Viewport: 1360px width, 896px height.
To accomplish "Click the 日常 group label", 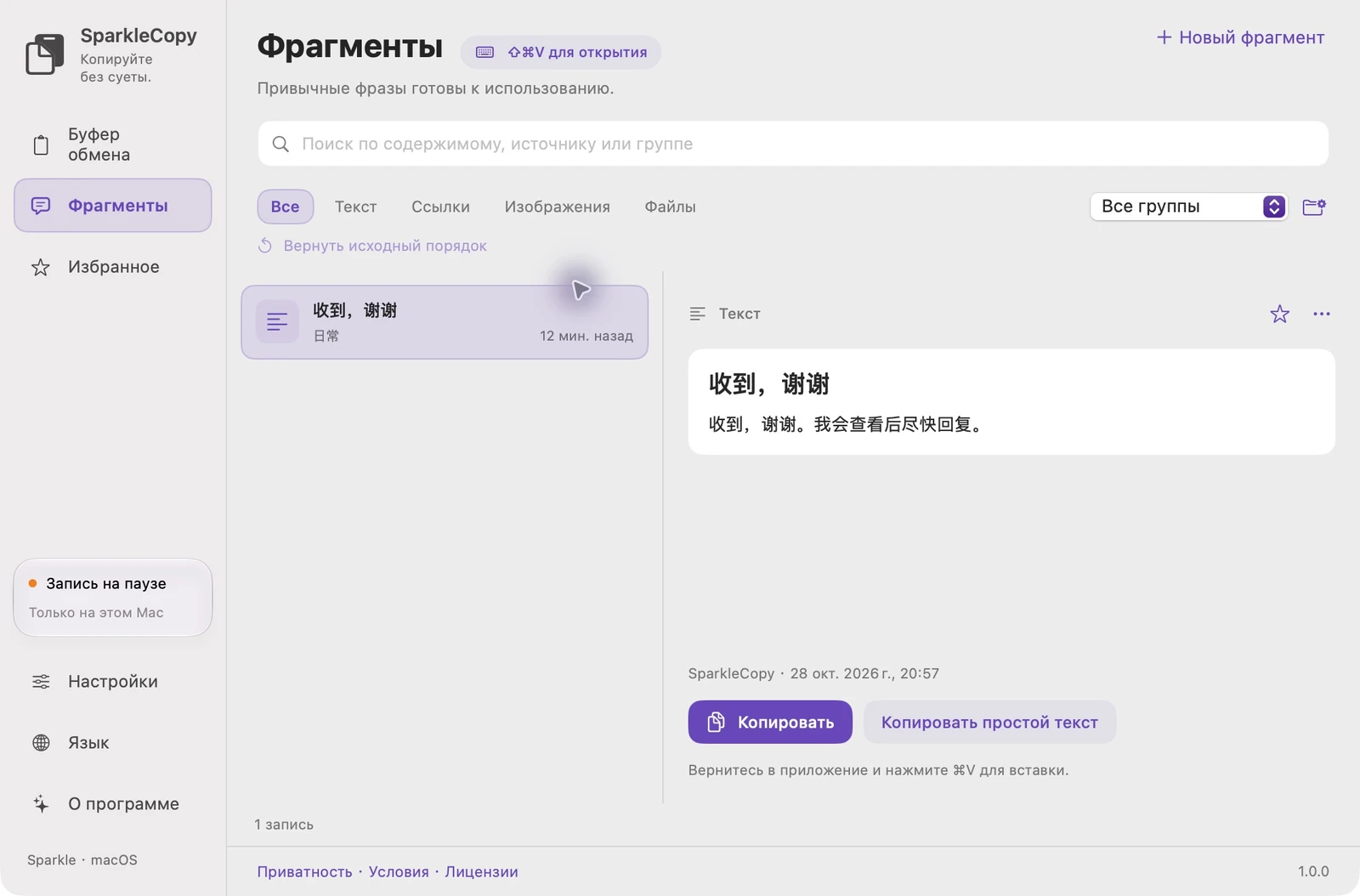I will click(x=326, y=336).
